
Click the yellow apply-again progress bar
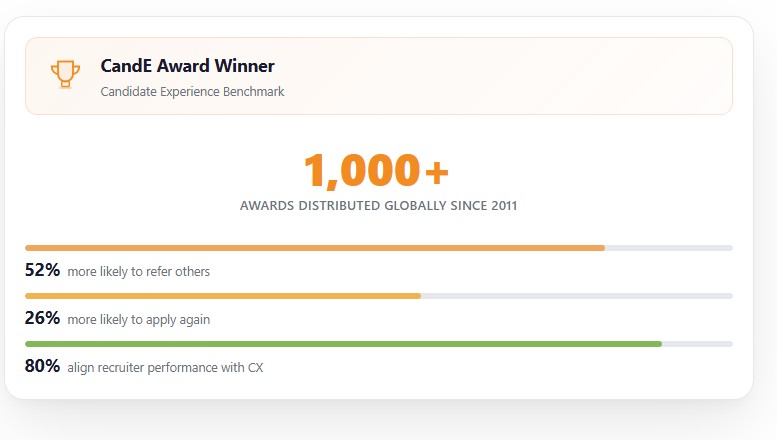tap(223, 296)
